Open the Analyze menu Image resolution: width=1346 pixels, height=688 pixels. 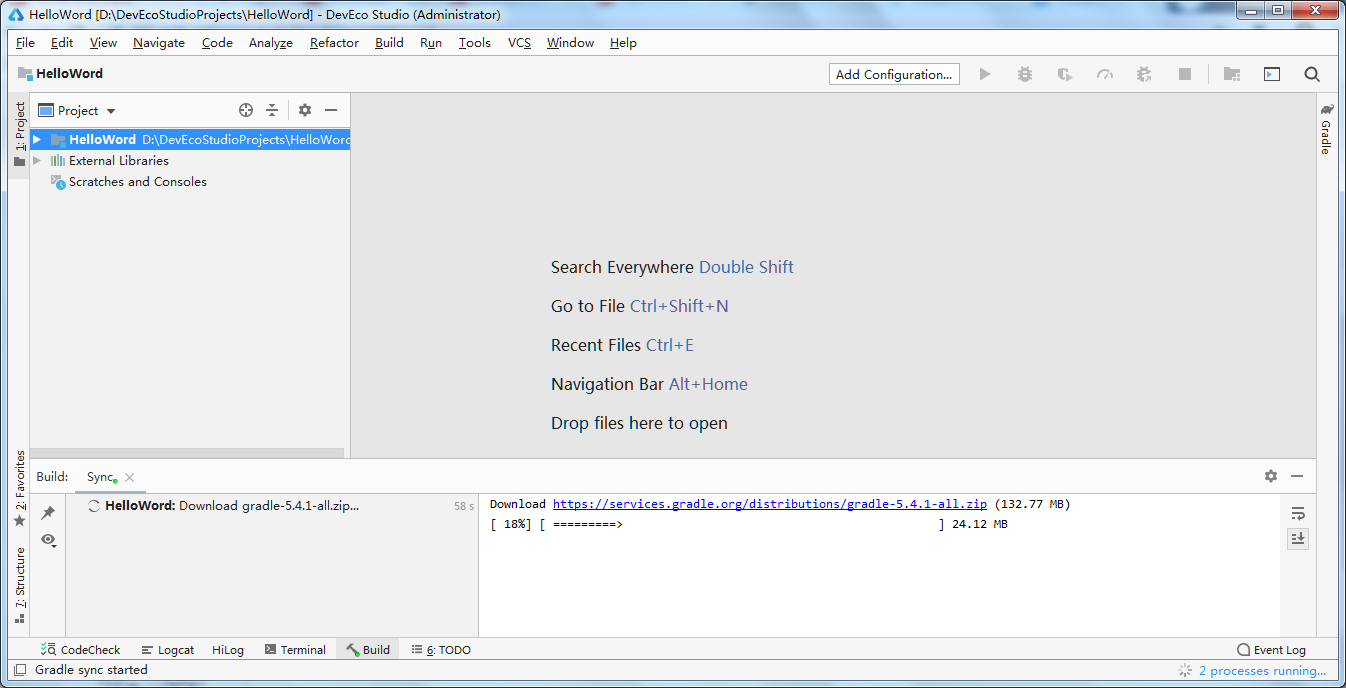tap(271, 43)
